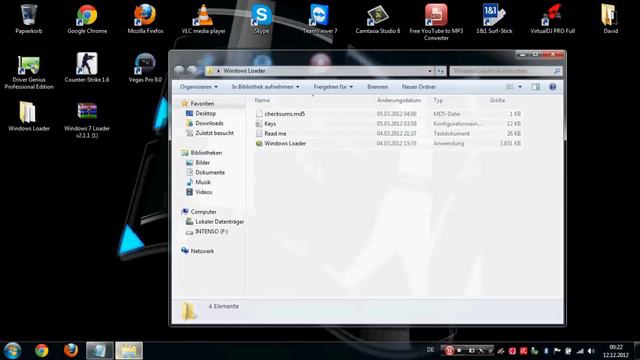Select Favoriten in navigation pane
The image size is (640, 360).
[202, 104]
